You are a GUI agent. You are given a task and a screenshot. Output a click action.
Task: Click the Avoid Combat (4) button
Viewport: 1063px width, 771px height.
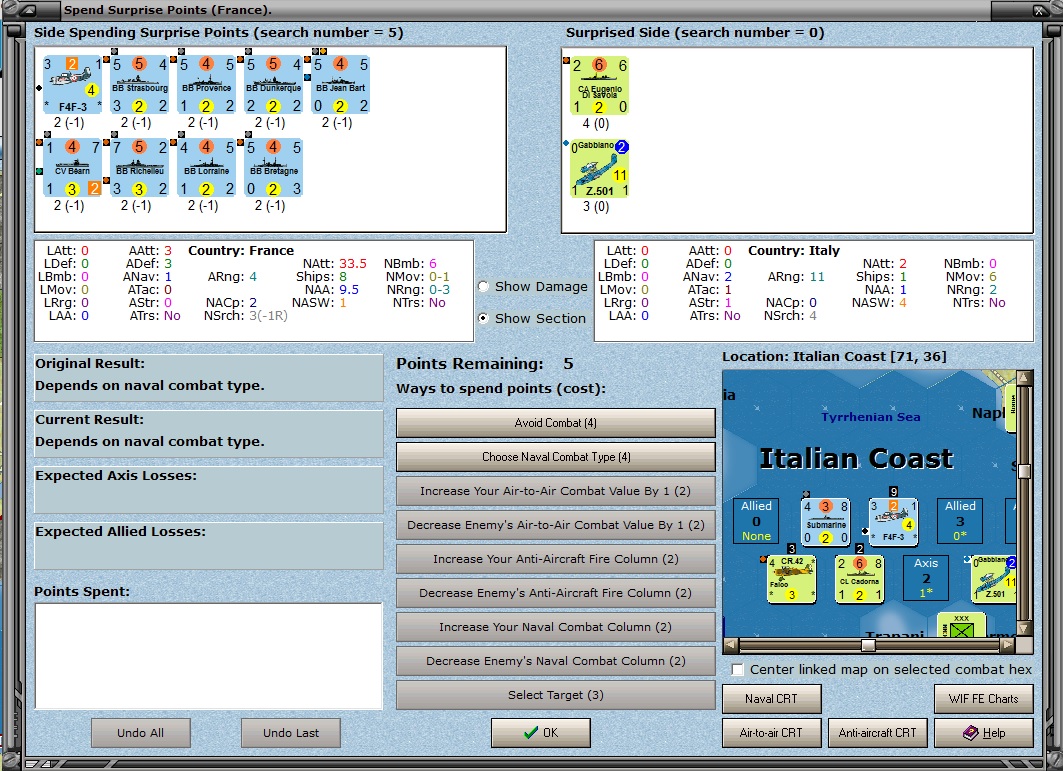click(555, 423)
